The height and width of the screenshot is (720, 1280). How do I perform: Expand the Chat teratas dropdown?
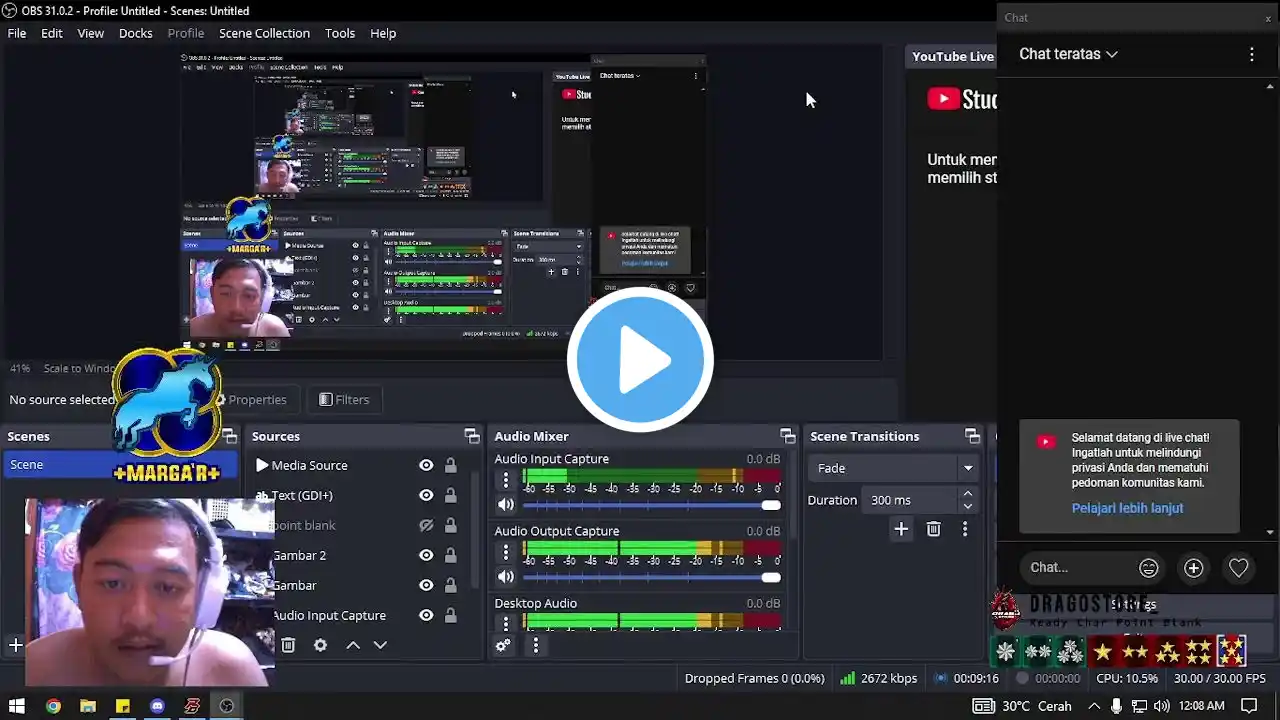click(x=1068, y=54)
